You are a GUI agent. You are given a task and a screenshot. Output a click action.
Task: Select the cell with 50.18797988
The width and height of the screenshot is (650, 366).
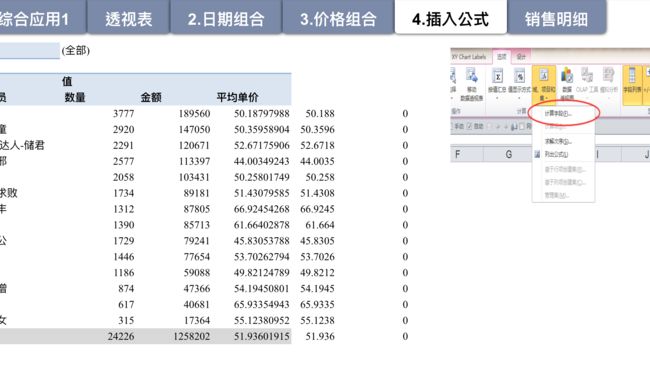tap(262, 114)
